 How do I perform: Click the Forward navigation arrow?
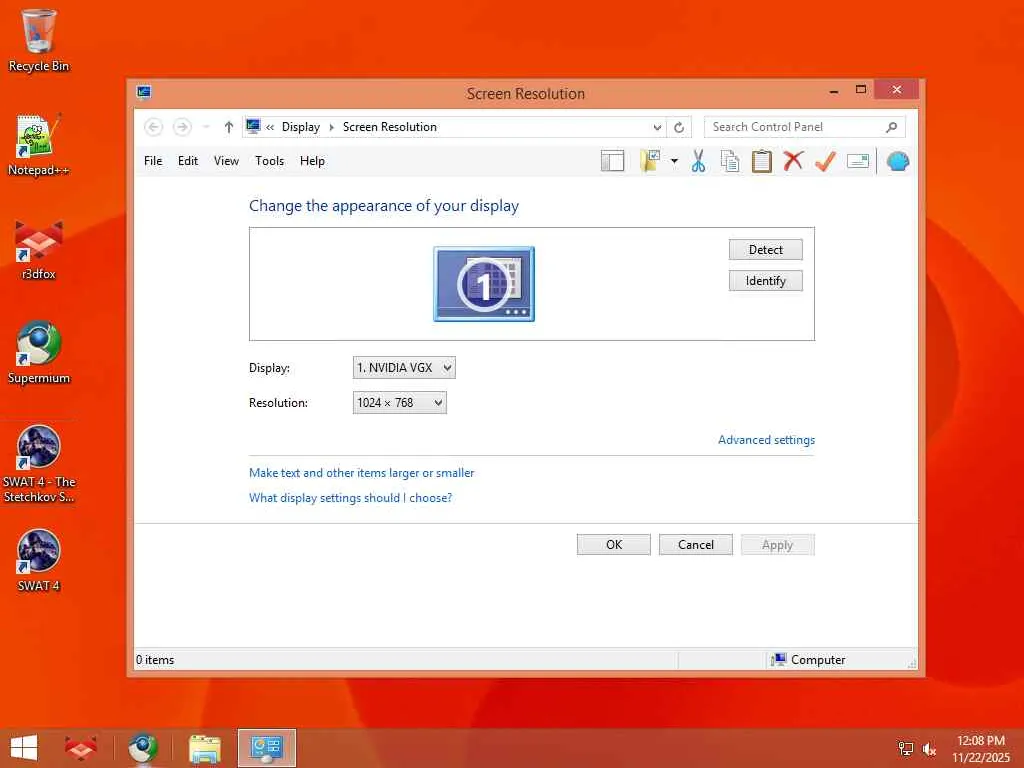click(x=182, y=127)
